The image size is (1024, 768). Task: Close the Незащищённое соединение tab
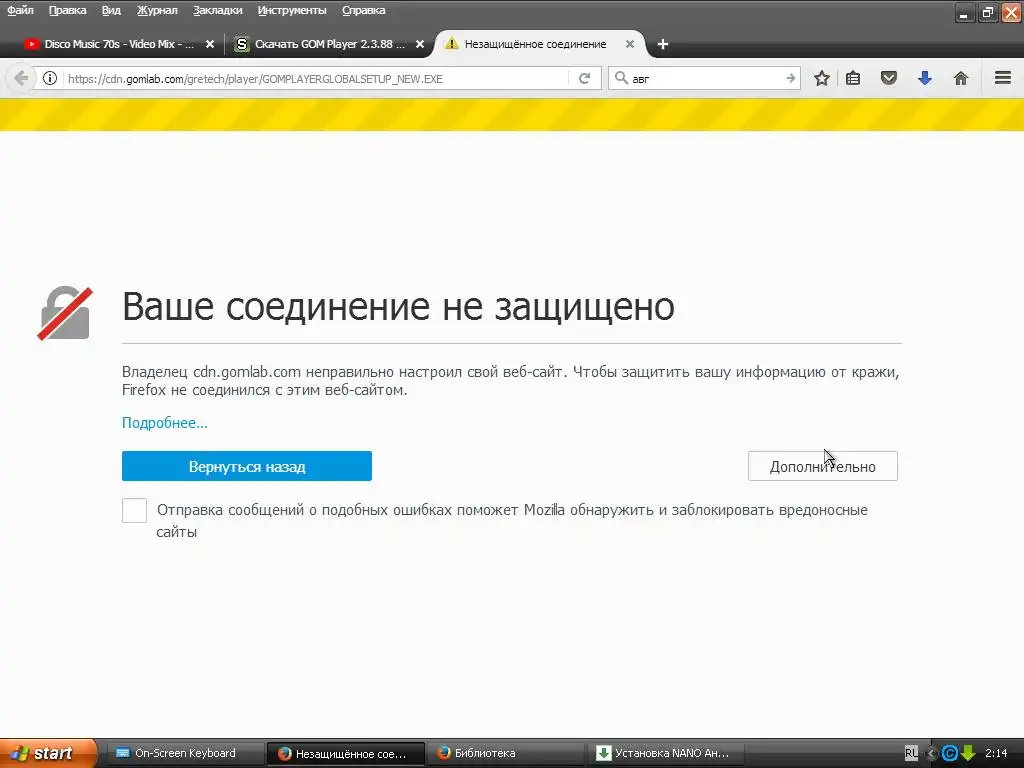click(630, 44)
